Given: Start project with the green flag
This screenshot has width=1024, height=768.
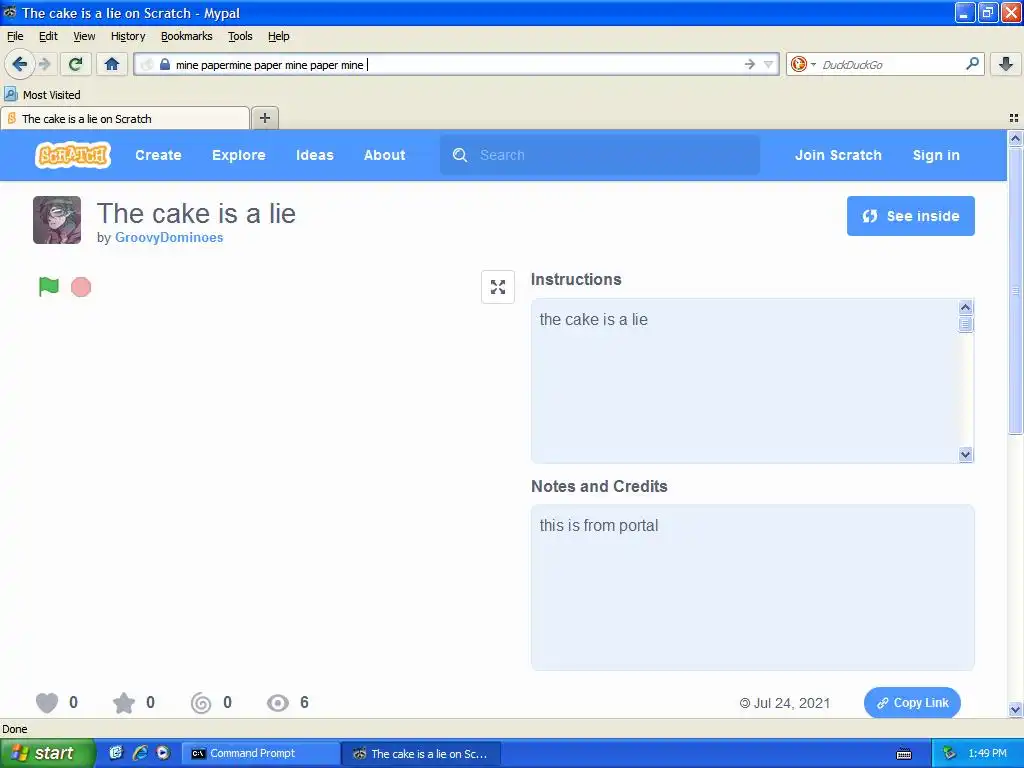Looking at the screenshot, I should click(x=48, y=287).
